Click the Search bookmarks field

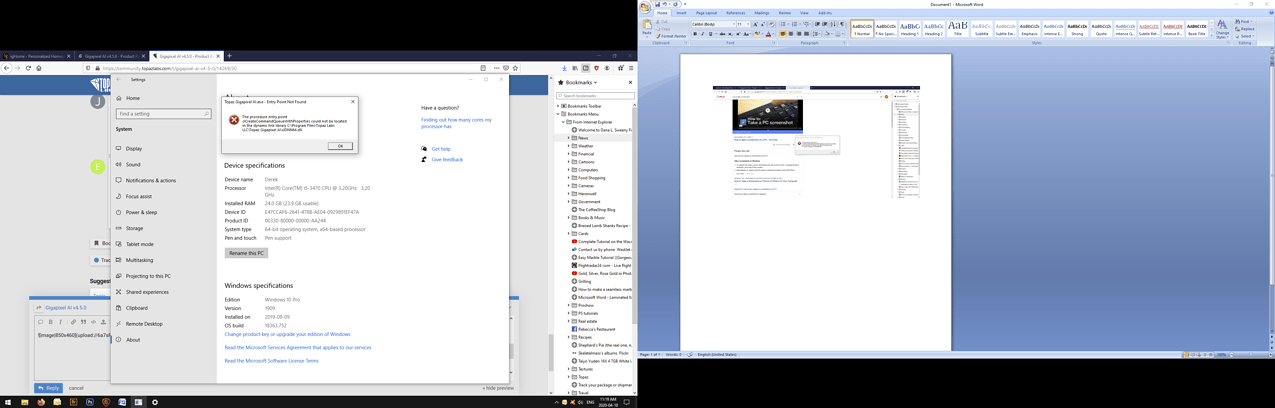[595, 96]
